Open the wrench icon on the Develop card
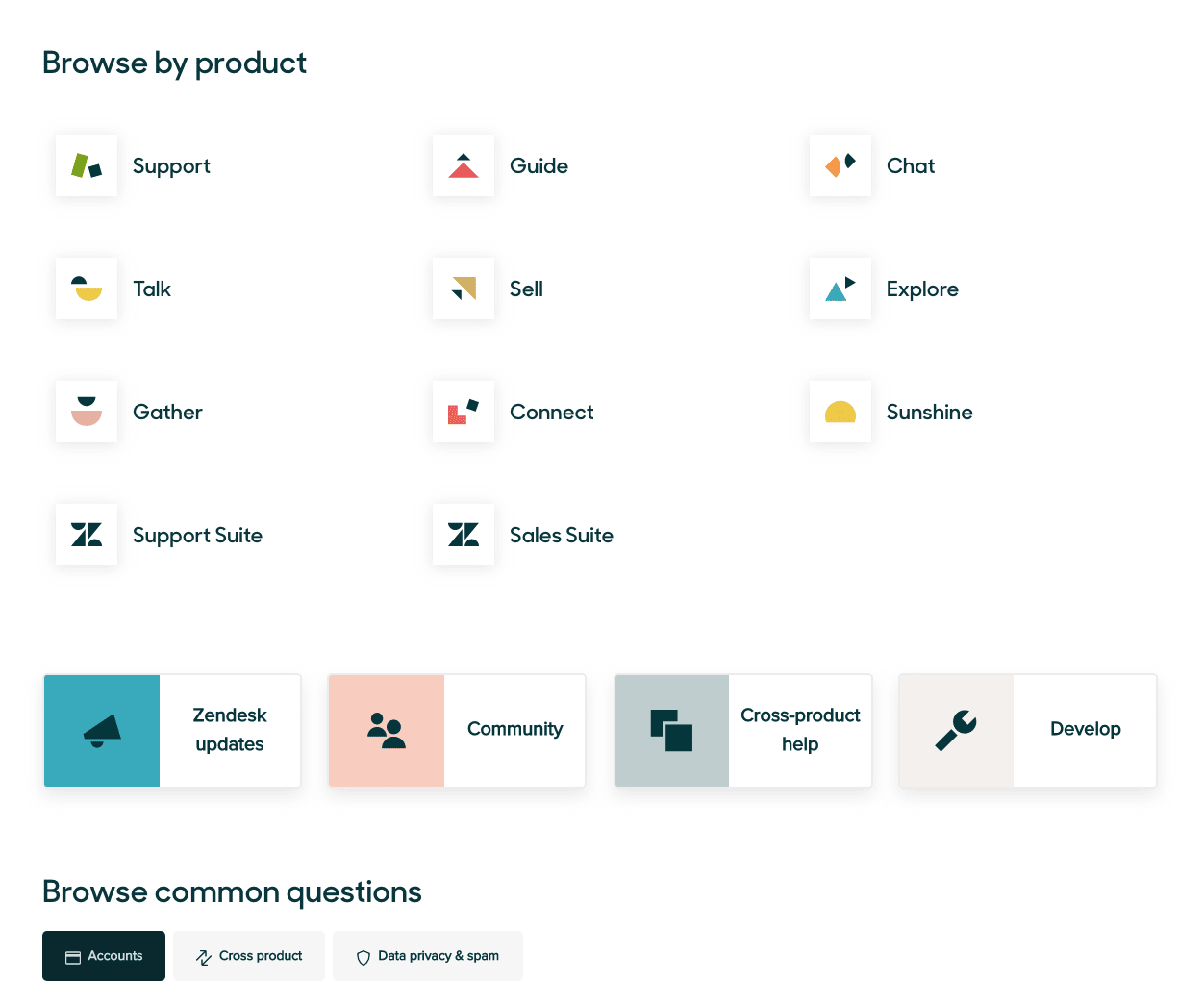The height and width of the screenshot is (1004, 1204). point(957,731)
